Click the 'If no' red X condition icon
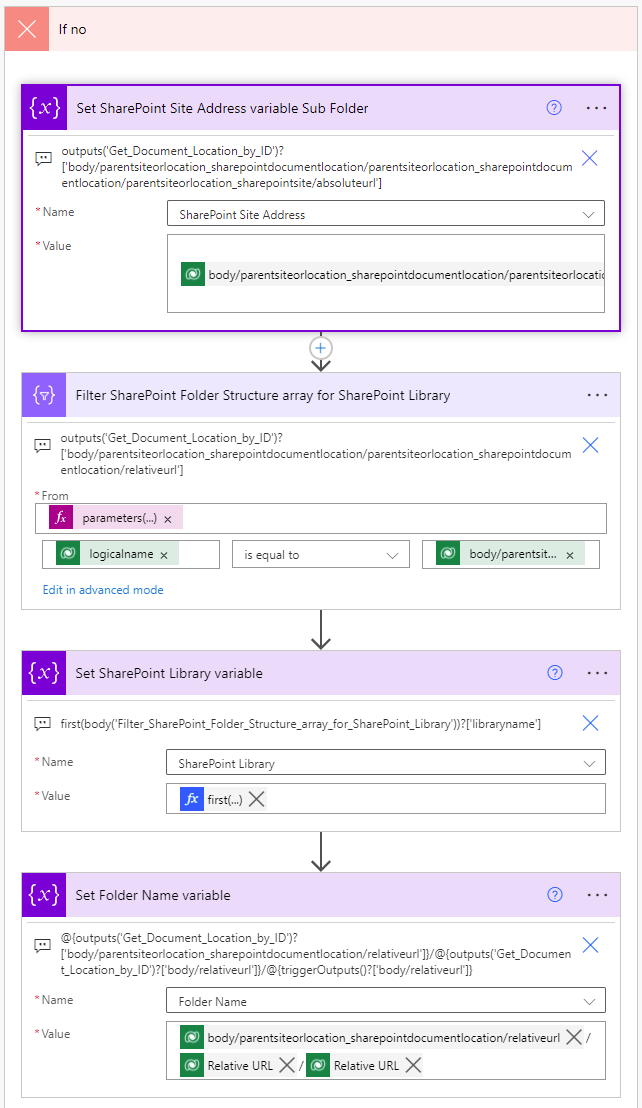 tap(27, 29)
